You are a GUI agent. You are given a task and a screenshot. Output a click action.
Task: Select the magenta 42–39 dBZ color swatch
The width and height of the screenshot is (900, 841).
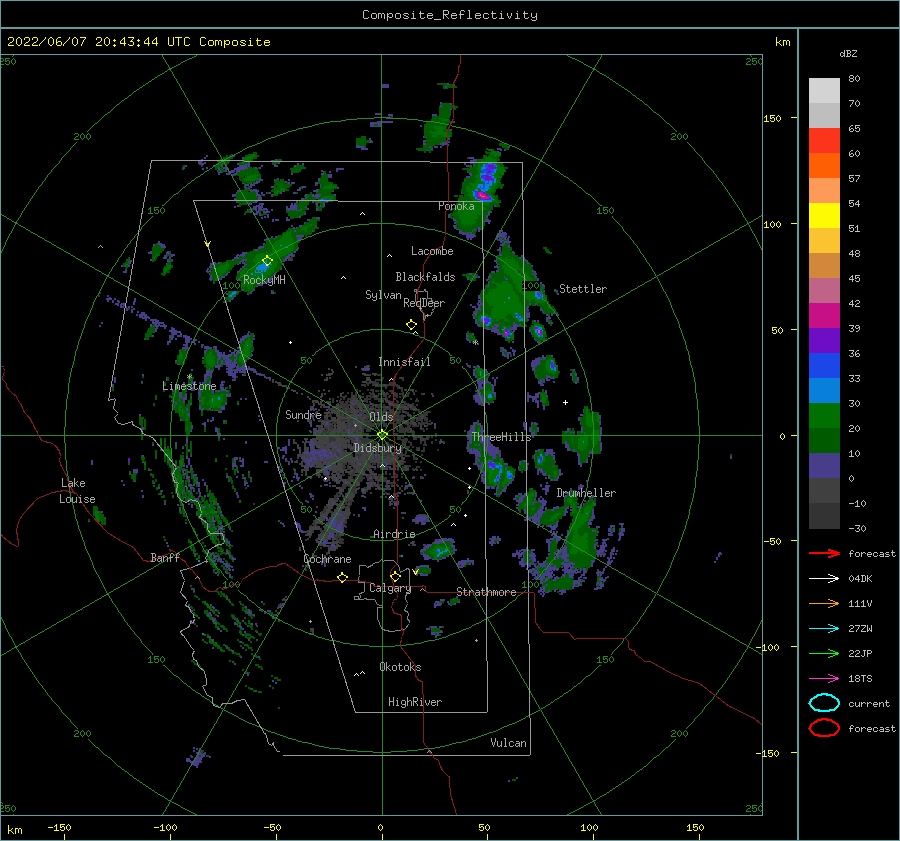824,316
